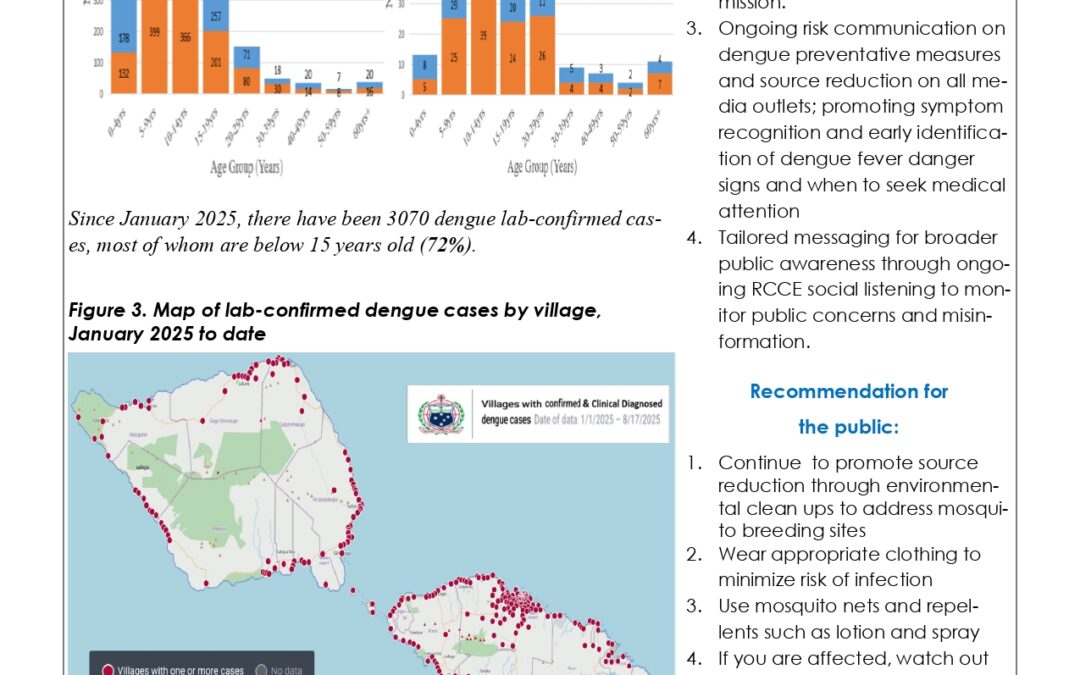Click the red 'Villages with one or more cases' legend marker
The width and height of the screenshot is (1080, 675).
[107, 669]
